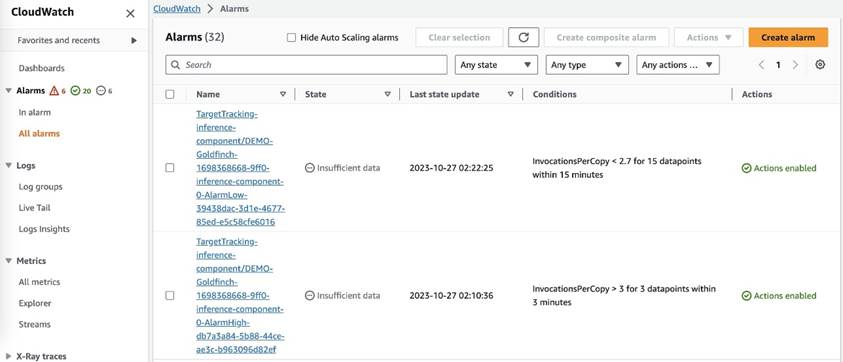843x362 pixels.
Task: Click the insufficient data count icon
Action: tap(104, 91)
